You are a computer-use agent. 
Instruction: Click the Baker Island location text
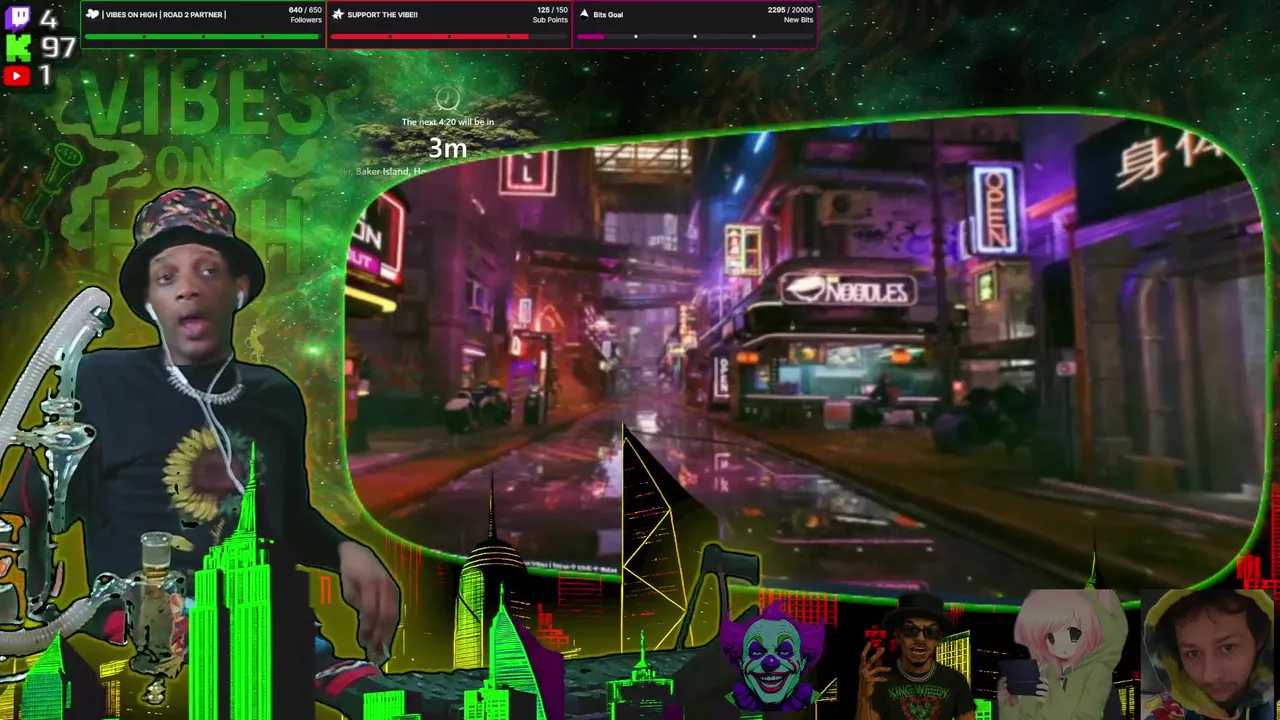[x=382, y=172]
